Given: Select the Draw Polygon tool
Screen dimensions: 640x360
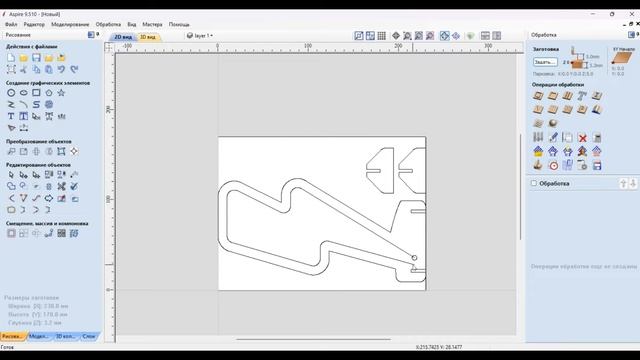Looking at the screenshot, I should point(49,93).
